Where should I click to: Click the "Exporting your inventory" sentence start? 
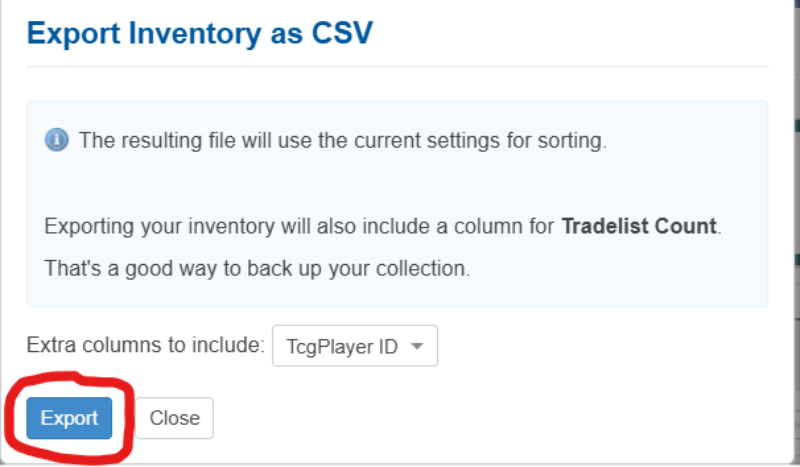tap(130, 225)
